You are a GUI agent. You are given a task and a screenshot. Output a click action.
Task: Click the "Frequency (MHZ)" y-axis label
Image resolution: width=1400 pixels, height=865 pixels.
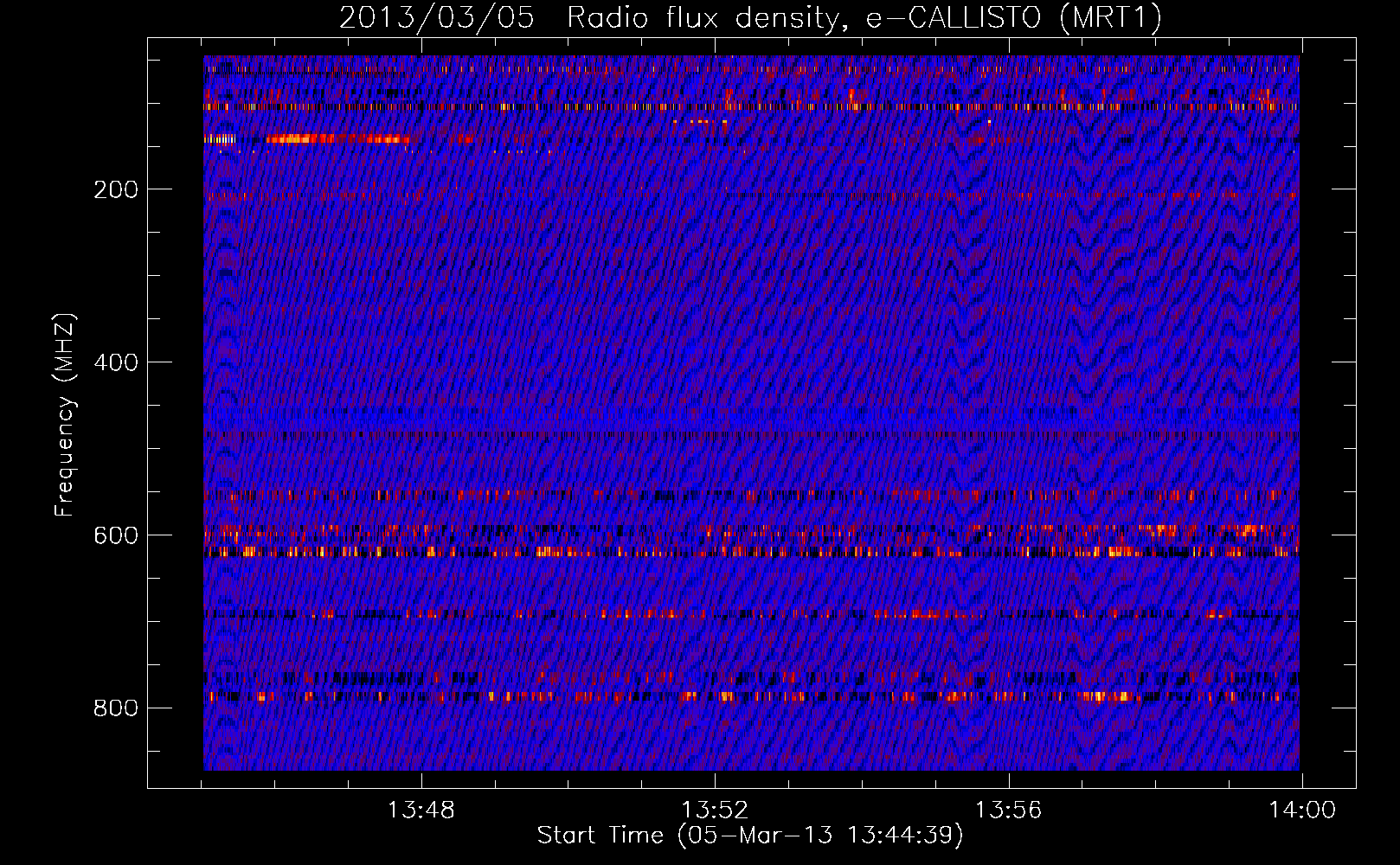pyautogui.click(x=65, y=415)
